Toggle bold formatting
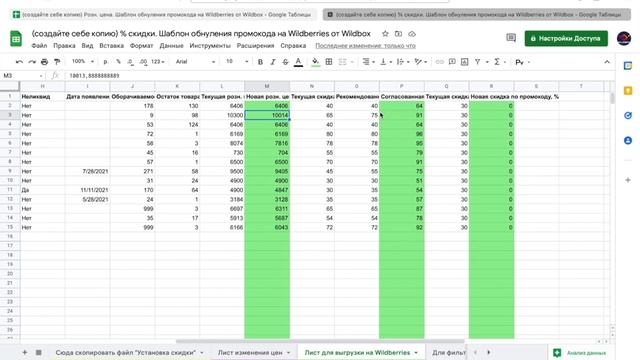640x360 pixels. 260,62
